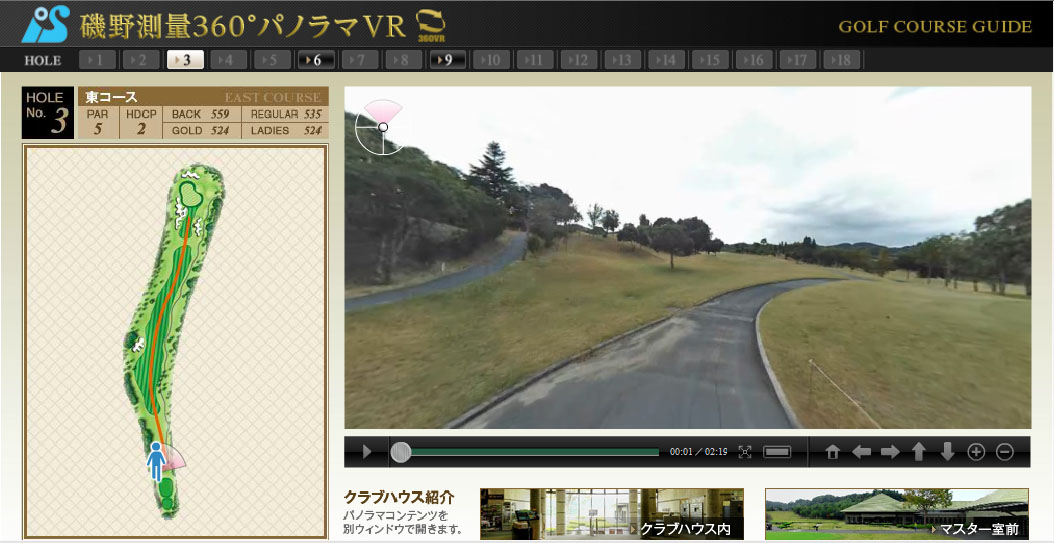This screenshot has height=543, width=1054.
Task: Open the マスター室前 panorama thumbnail
Action: pos(896,514)
